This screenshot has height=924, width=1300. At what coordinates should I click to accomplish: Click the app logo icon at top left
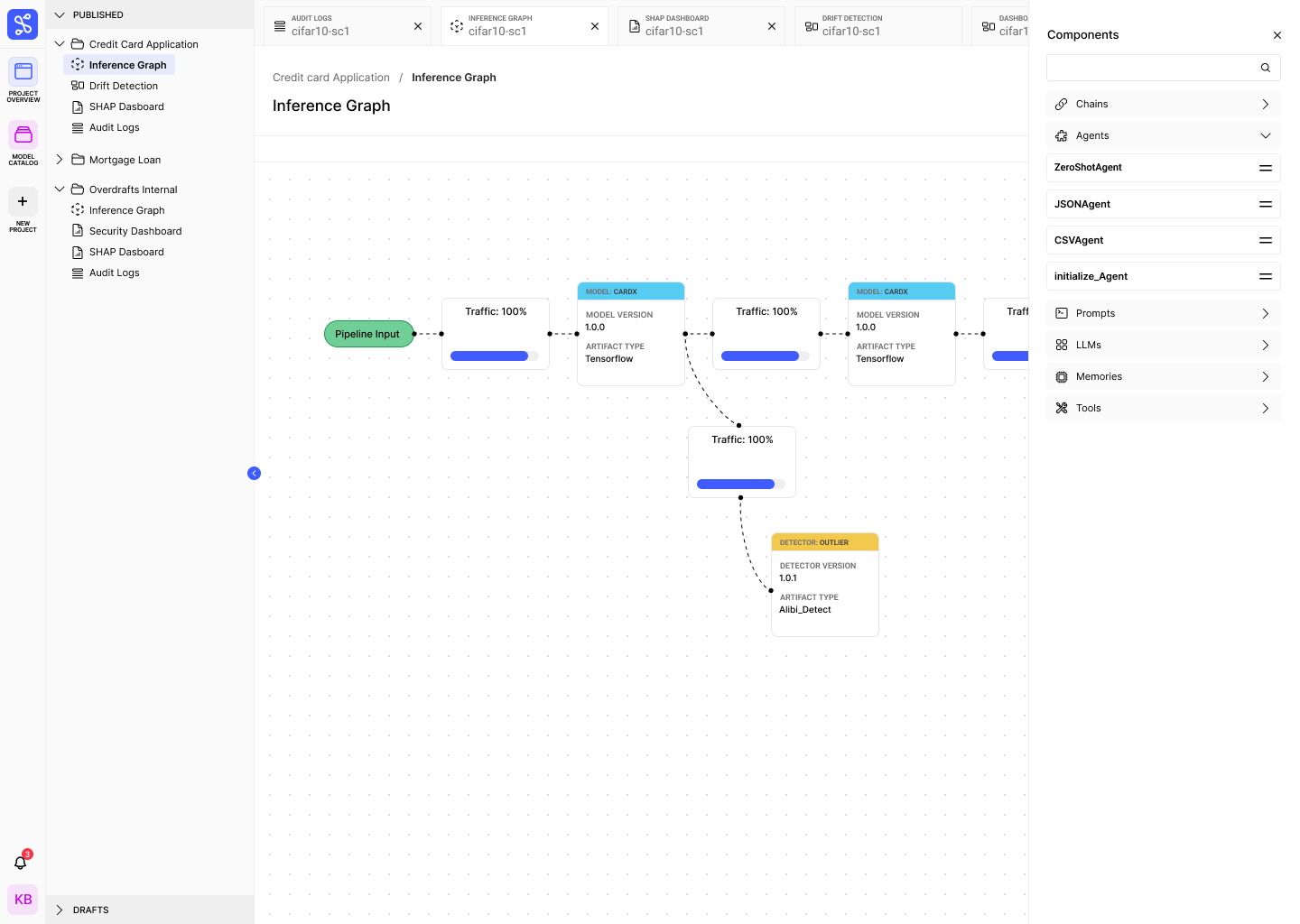coord(23,24)
